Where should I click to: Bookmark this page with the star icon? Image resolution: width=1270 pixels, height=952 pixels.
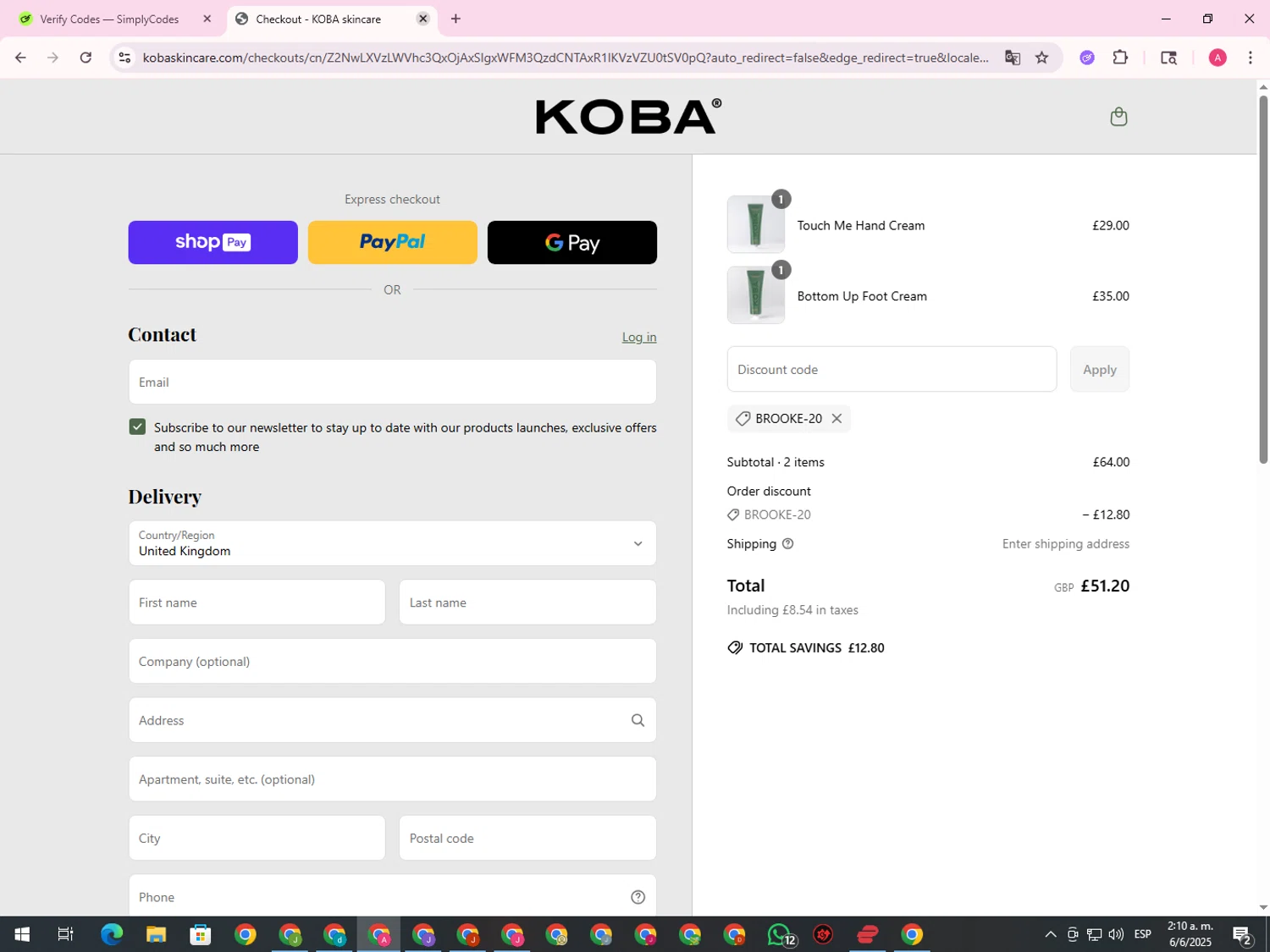point(1042,58)
